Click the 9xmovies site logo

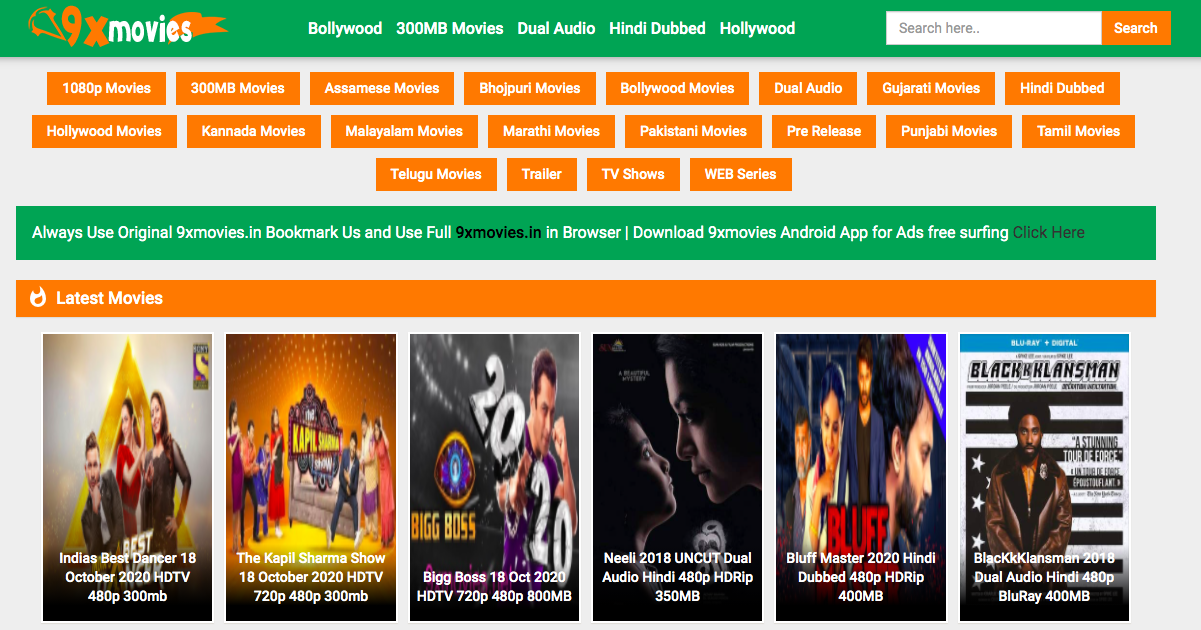tap(125, 28)
